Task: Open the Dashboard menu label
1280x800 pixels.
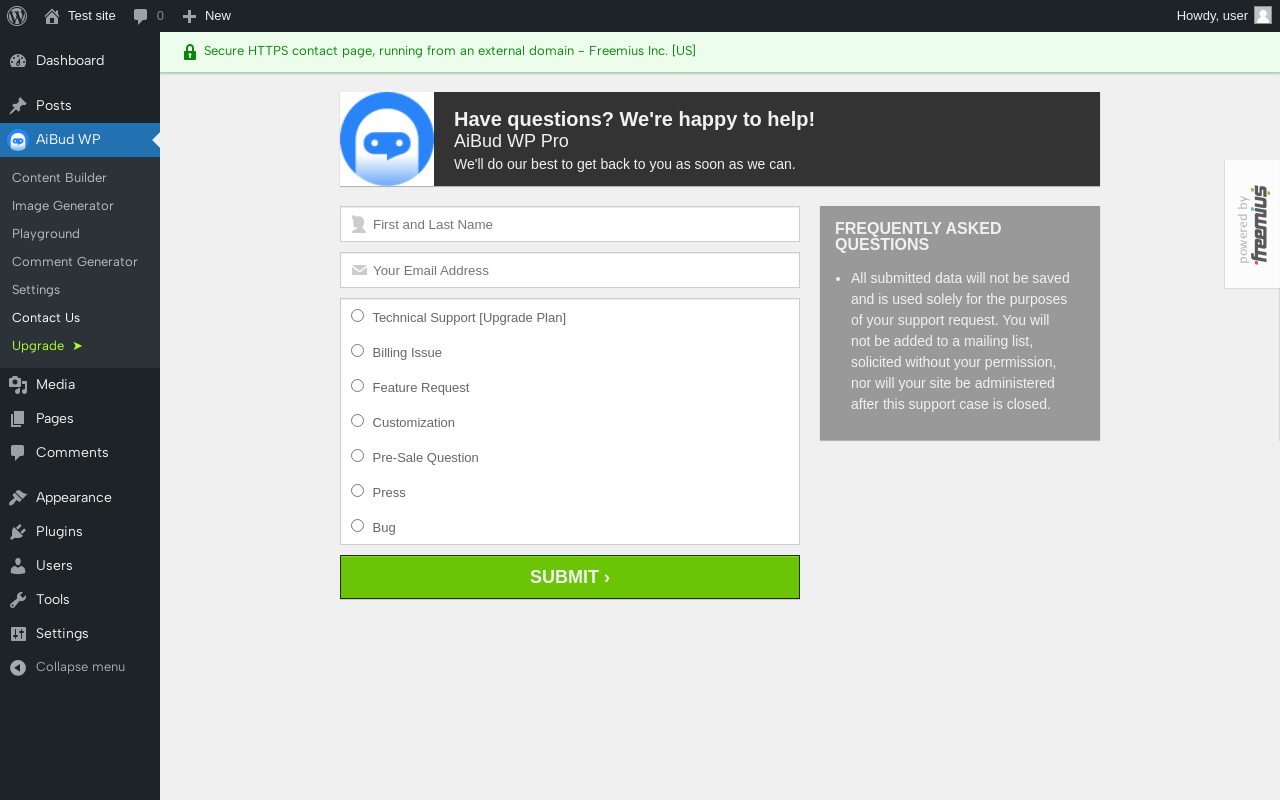Action: pyautogui.click(x=70, y=61)
